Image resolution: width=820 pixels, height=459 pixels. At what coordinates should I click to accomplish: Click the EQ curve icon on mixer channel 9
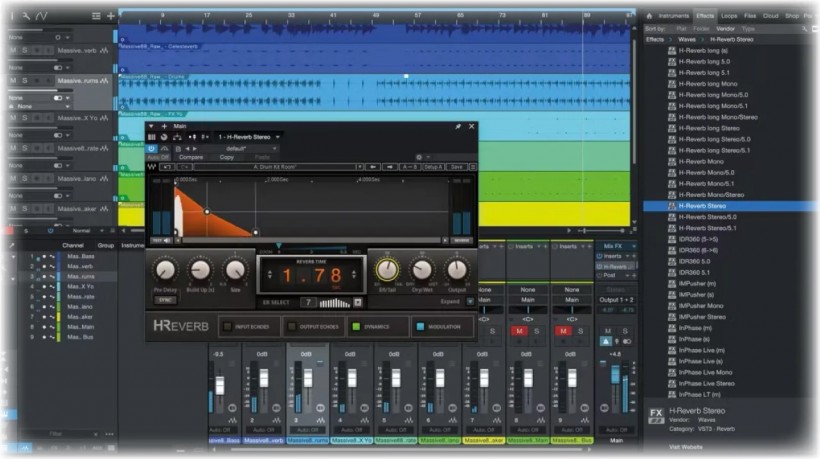coord(584,420)
